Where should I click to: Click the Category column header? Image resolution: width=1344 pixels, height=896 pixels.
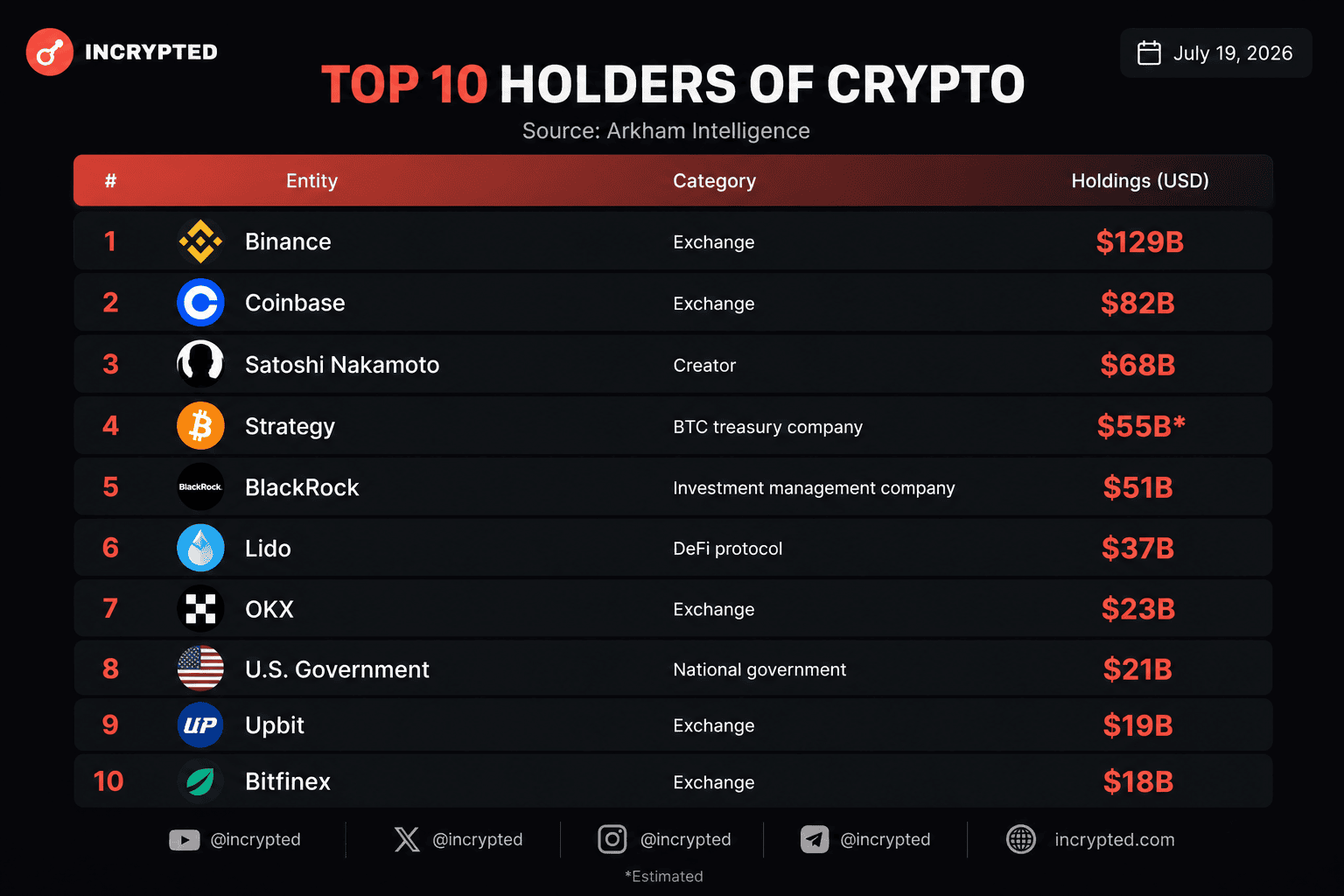[714, 181]
